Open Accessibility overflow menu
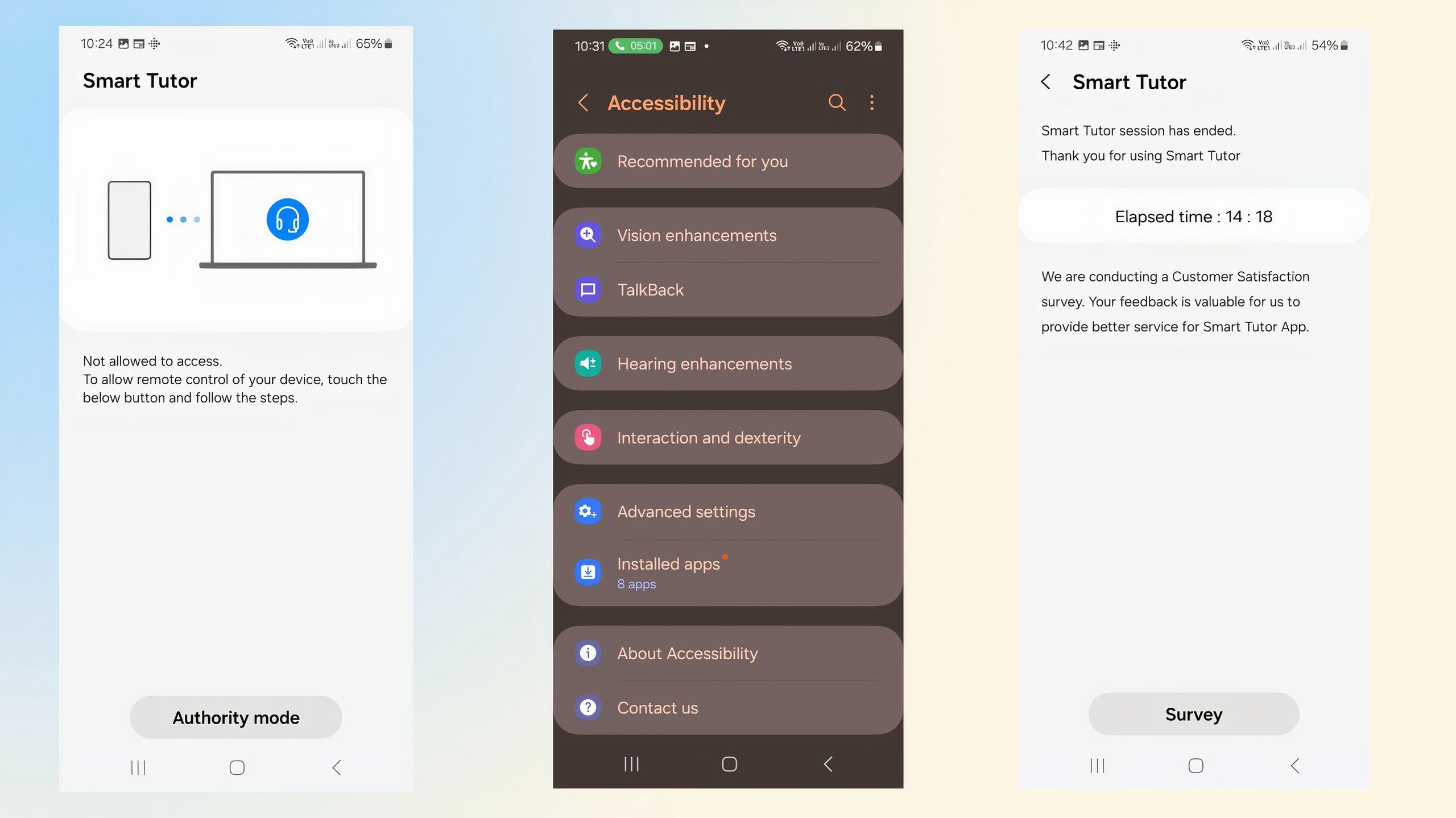 pos(872,102)
